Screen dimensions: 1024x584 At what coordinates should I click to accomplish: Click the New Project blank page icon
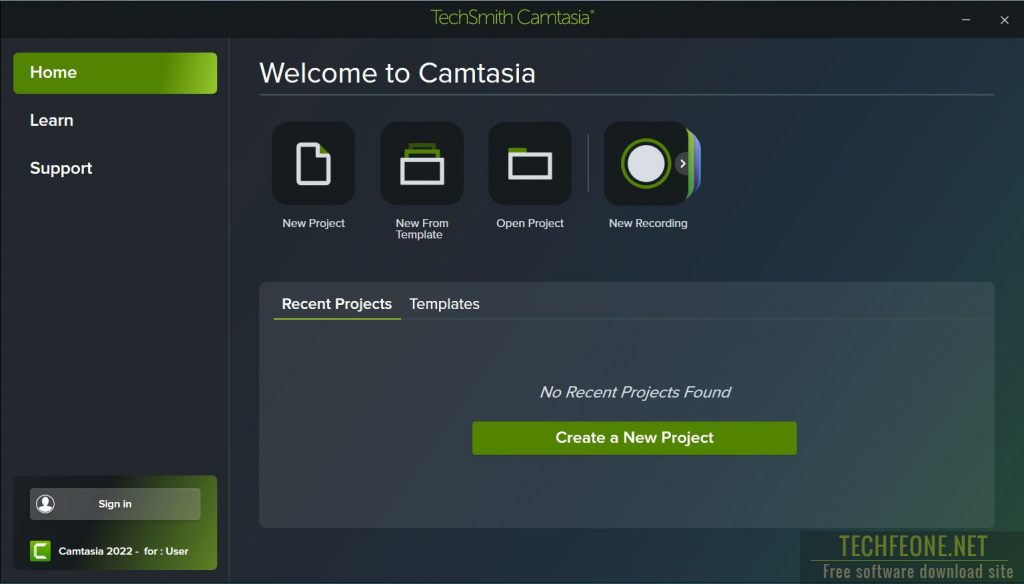(x=313, y=163)
